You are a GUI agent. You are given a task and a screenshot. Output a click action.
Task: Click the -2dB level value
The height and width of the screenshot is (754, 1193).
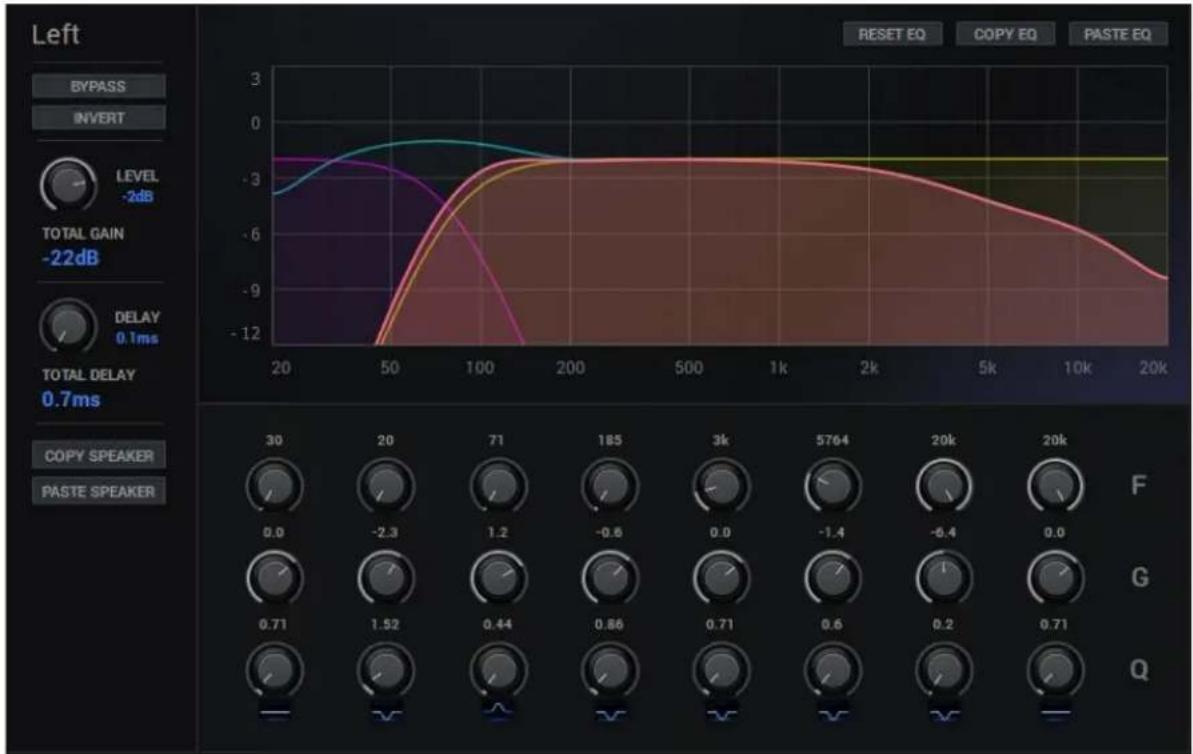point(138,197)
